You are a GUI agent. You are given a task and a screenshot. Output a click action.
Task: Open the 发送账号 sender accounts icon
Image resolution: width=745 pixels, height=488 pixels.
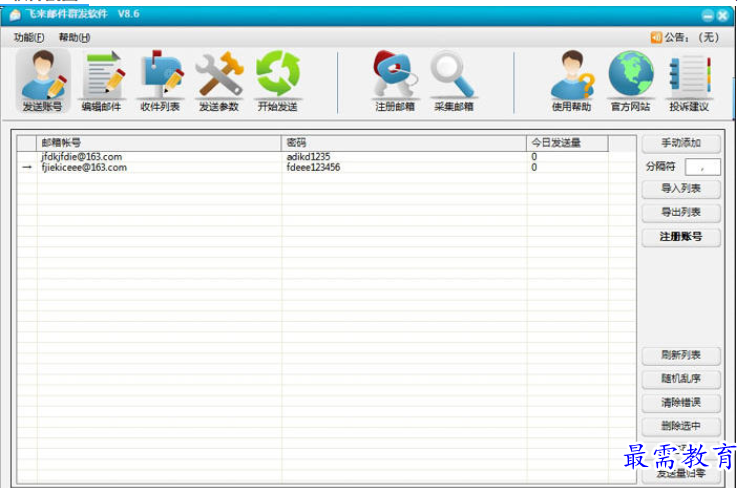pyautogui.click(x=42, y=80)
